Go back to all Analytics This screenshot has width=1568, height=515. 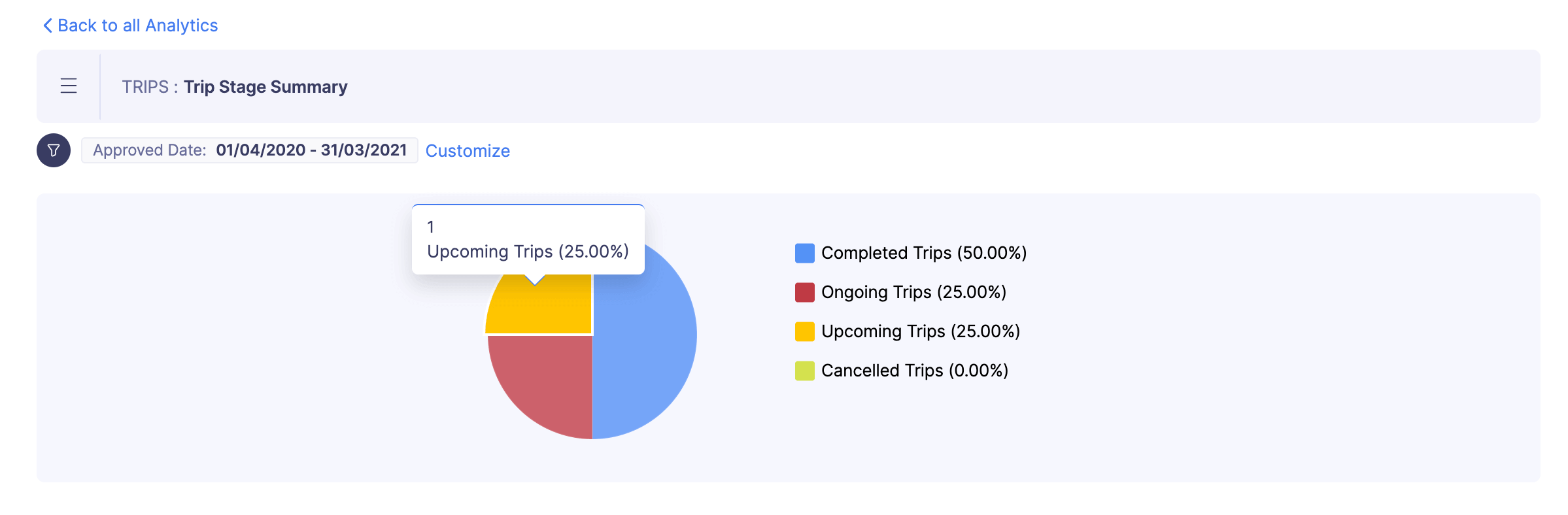pyautogui.click(x=137, y=25)
